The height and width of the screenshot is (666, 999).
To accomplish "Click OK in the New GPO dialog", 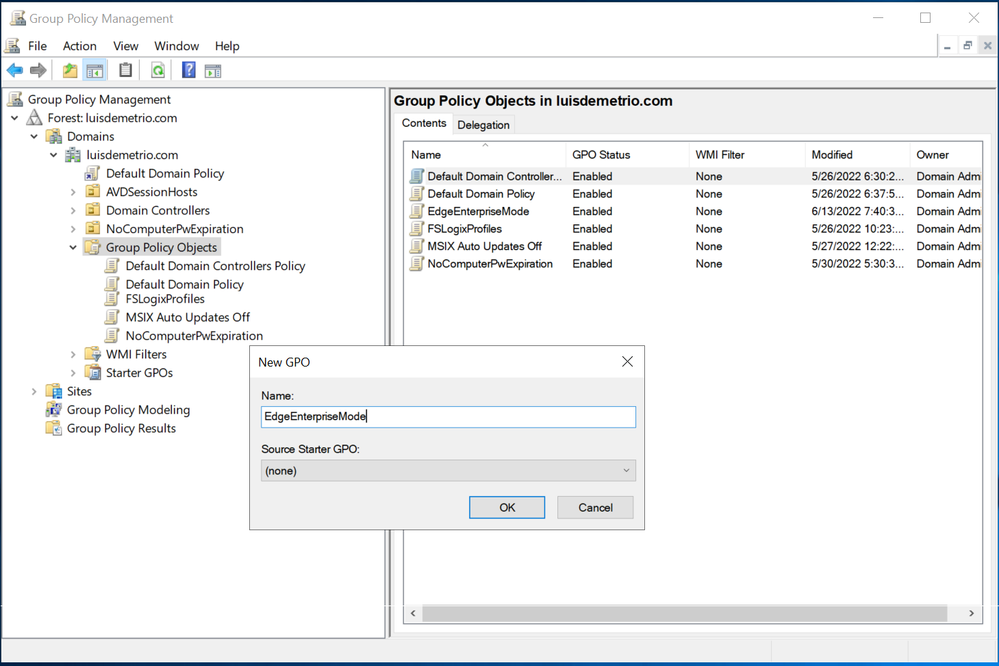I will 507,507.
